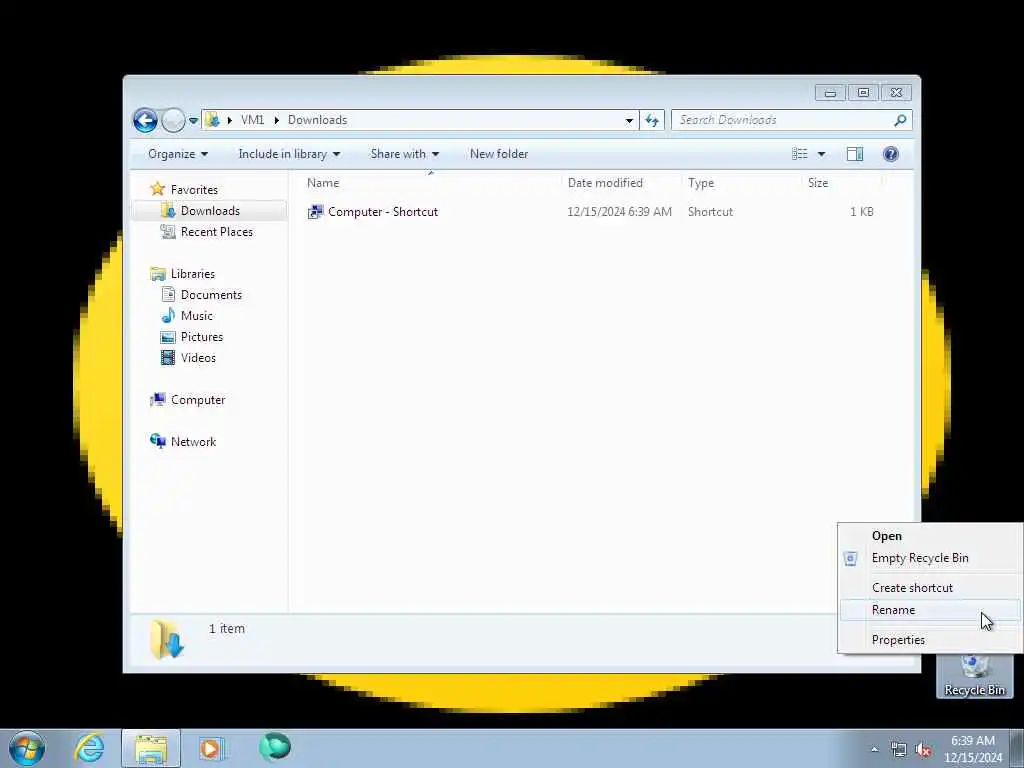Open Explorer Help icon
The image size is (1024, 768).
coord(891,154)
